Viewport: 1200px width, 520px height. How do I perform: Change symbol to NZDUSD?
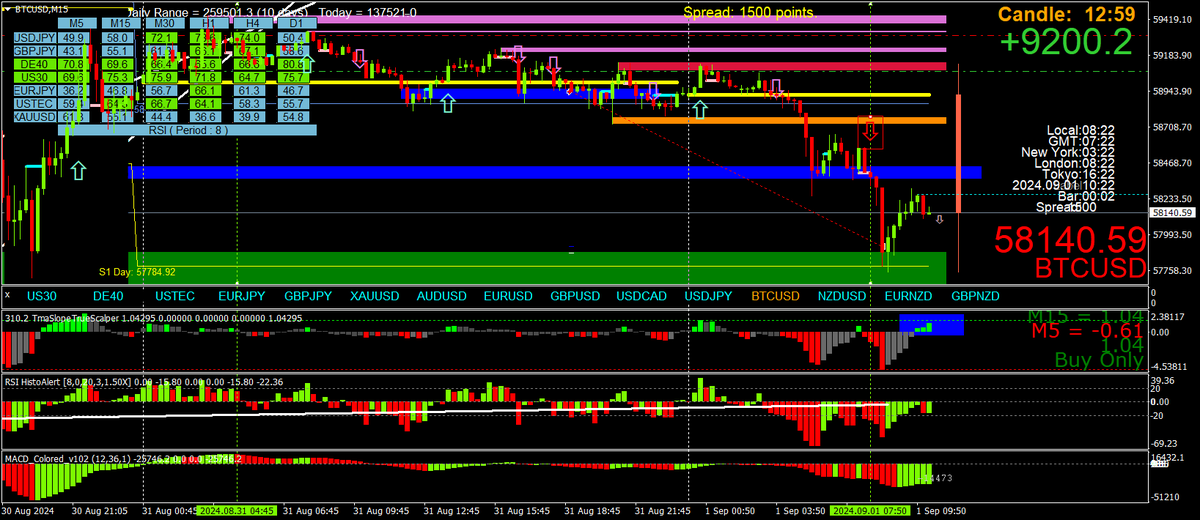click(842, 296)
